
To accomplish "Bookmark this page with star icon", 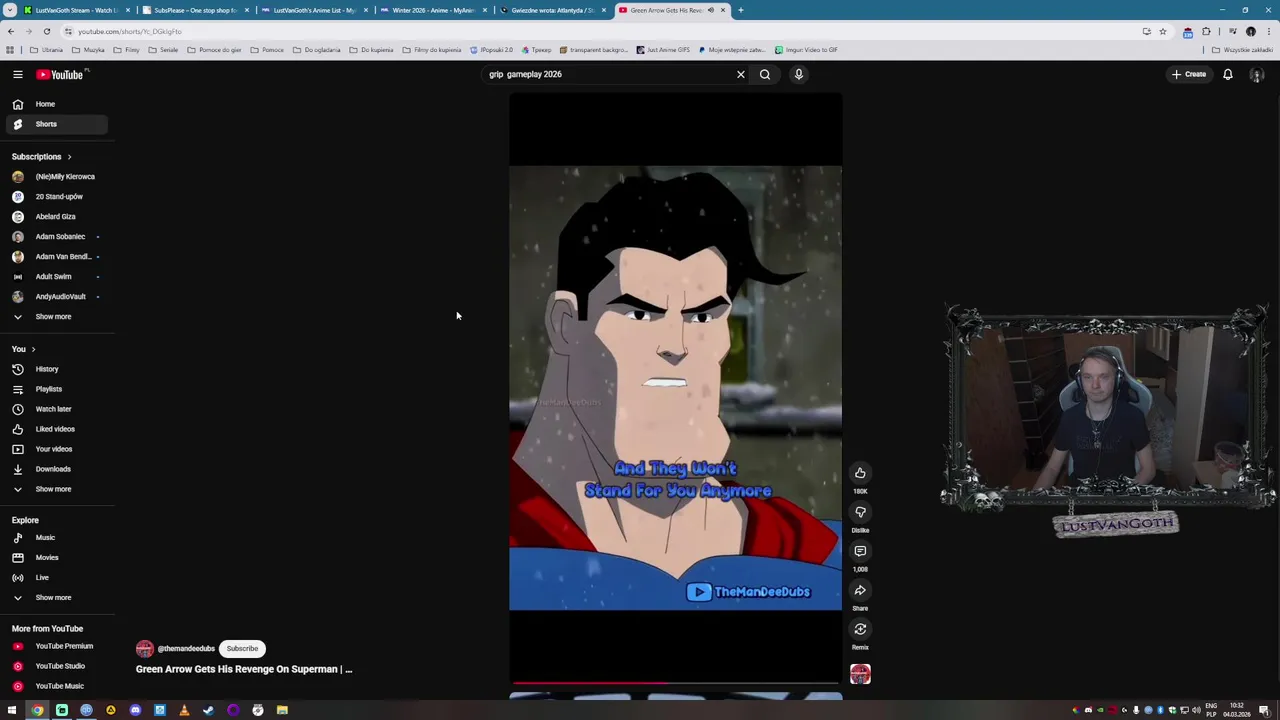I will click(x=1162, y=31).
